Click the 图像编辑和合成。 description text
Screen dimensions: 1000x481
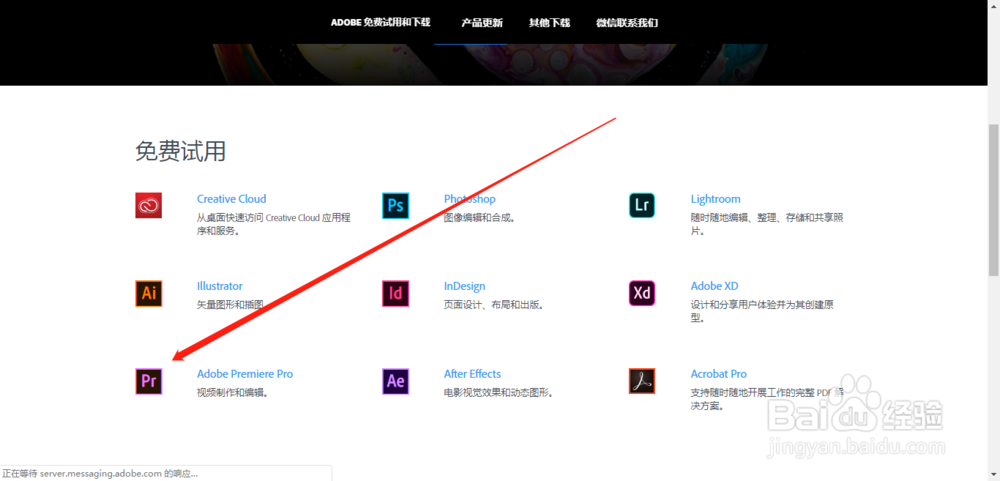pos(480,218)
